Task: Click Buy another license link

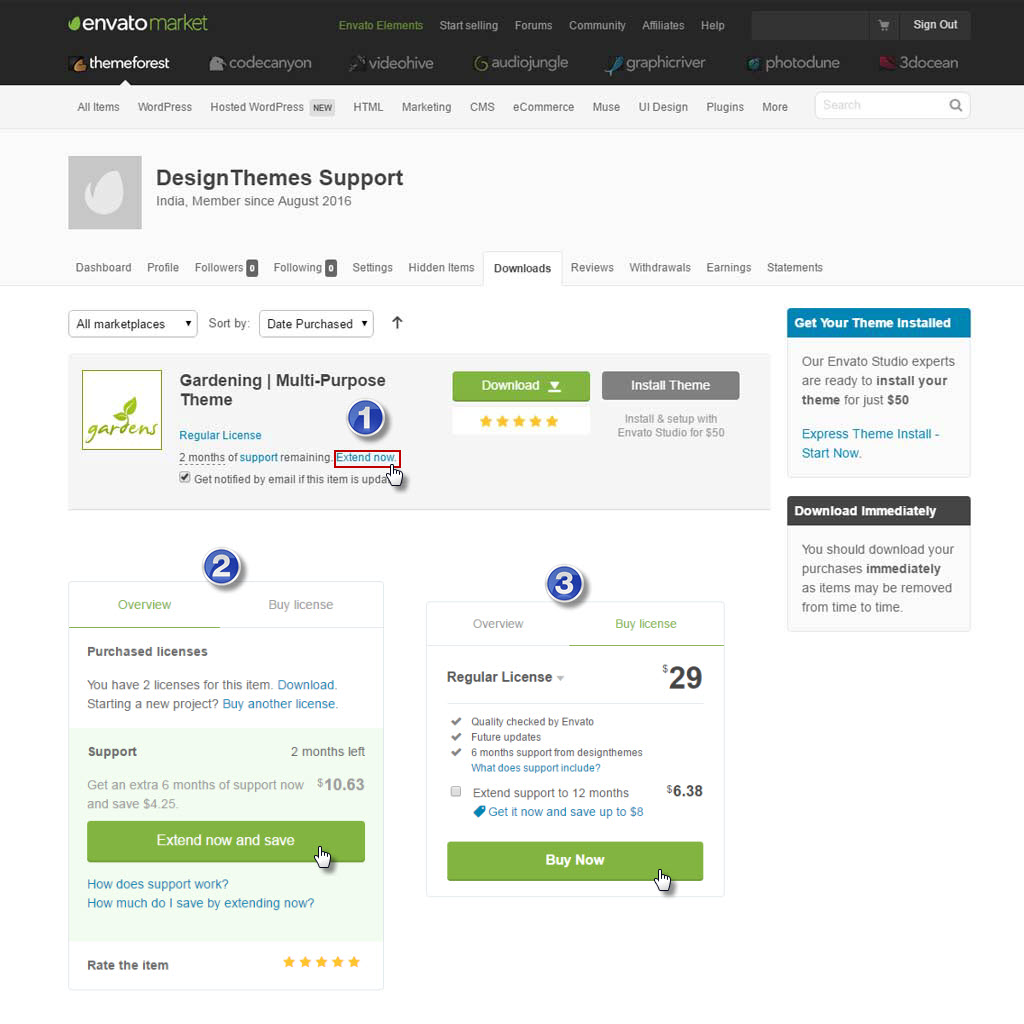Action: 279,704
